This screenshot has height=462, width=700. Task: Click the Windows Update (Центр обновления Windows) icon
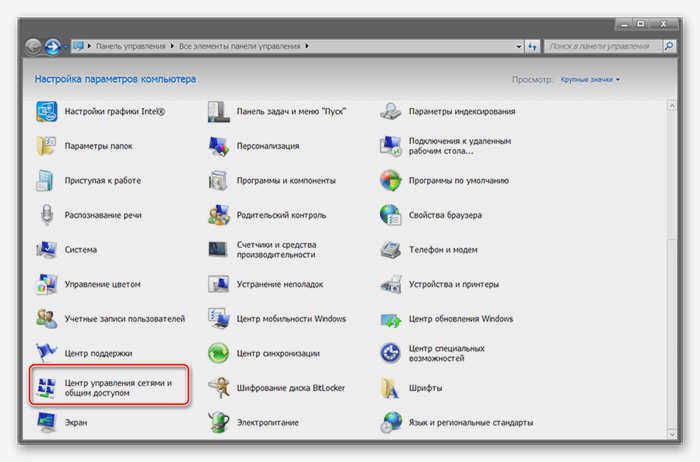point(391,319)
